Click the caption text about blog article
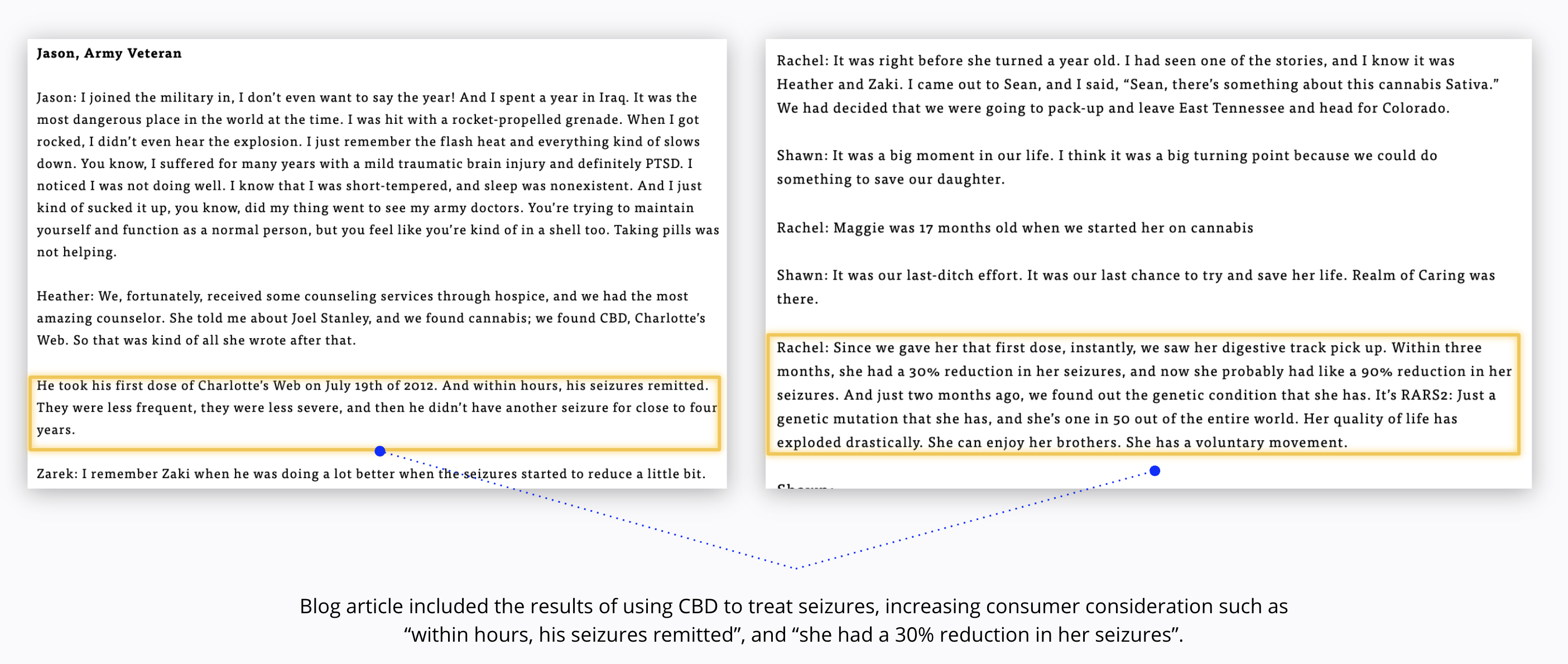 coord(793,620)
